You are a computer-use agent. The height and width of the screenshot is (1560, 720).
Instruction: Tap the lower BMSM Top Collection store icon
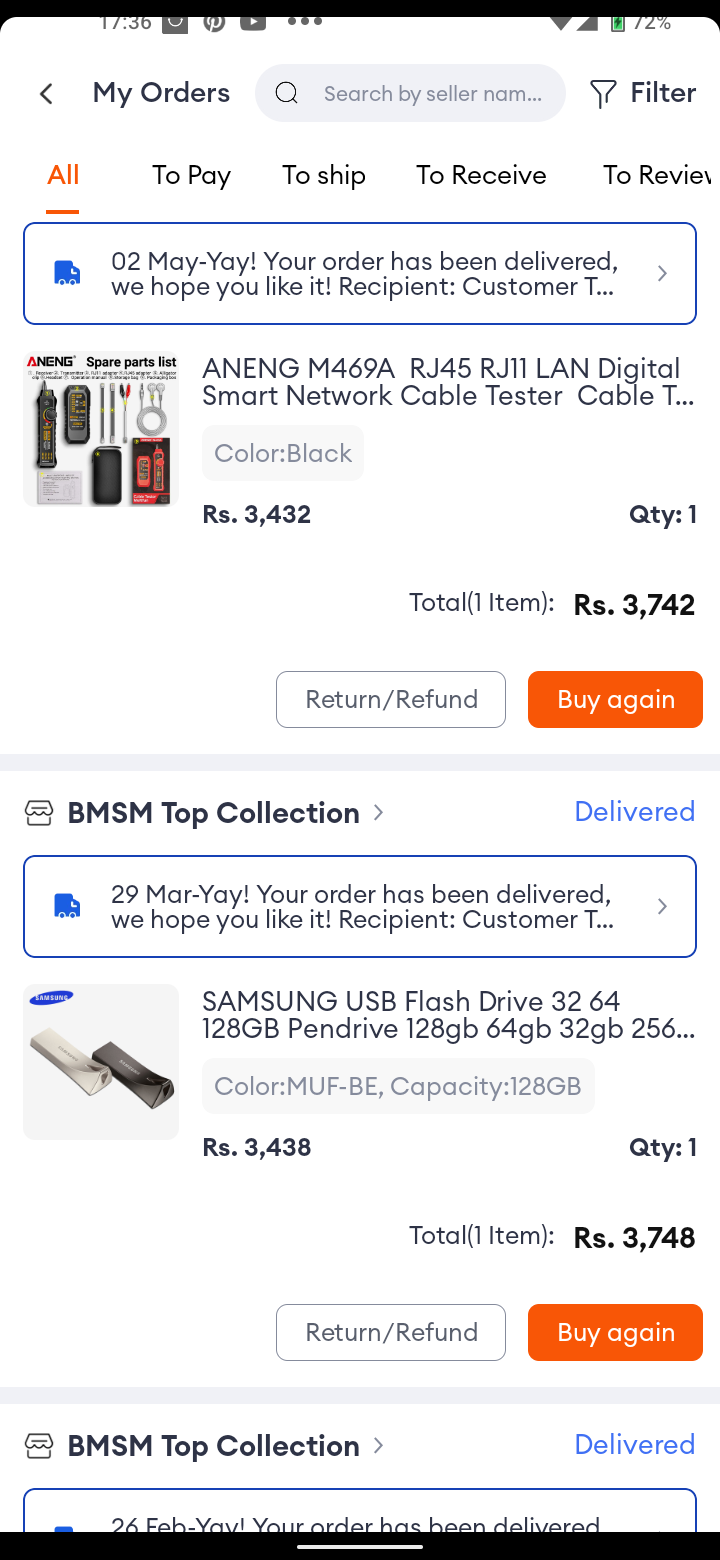(39, 1446)
